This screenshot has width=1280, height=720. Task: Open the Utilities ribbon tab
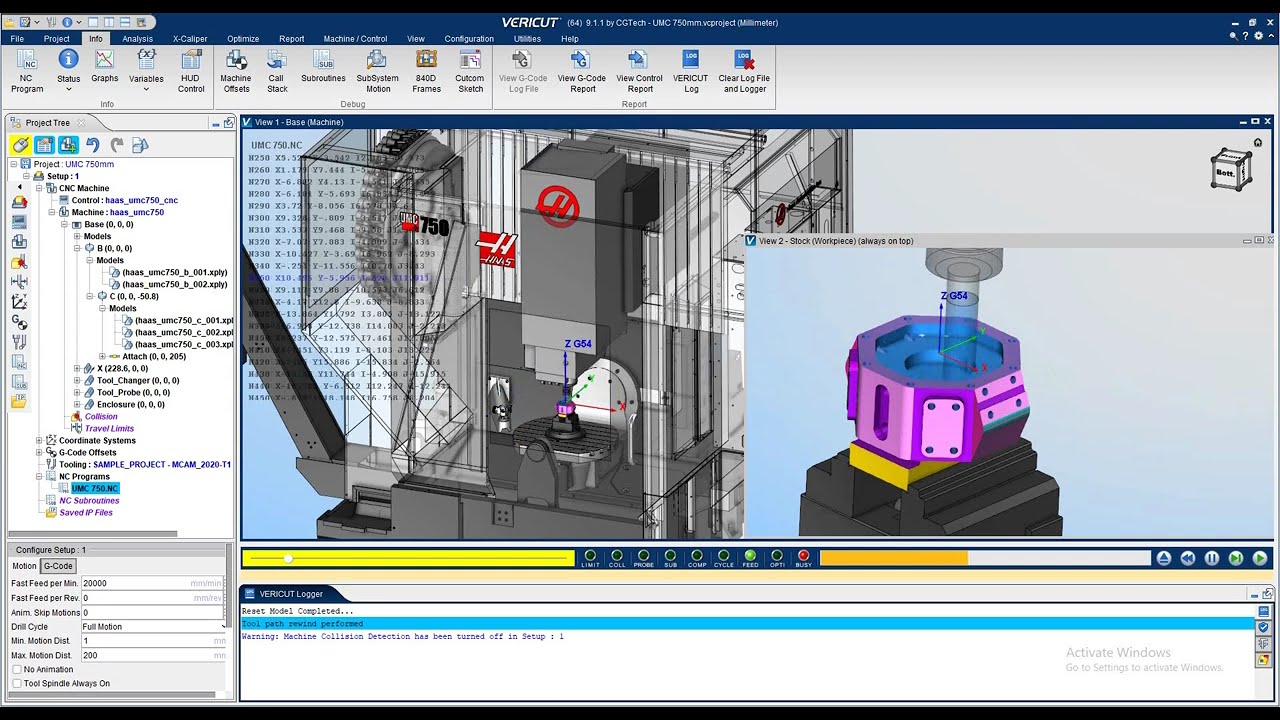point(527,39)
